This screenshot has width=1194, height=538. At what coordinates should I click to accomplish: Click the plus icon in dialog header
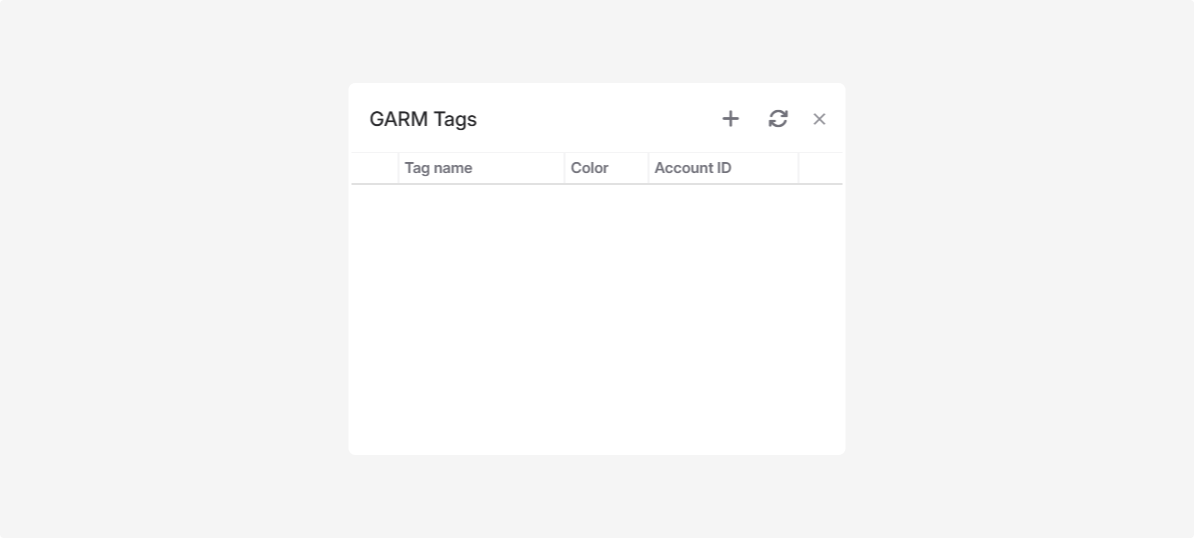pyautogui.click(x=730, y=119)
